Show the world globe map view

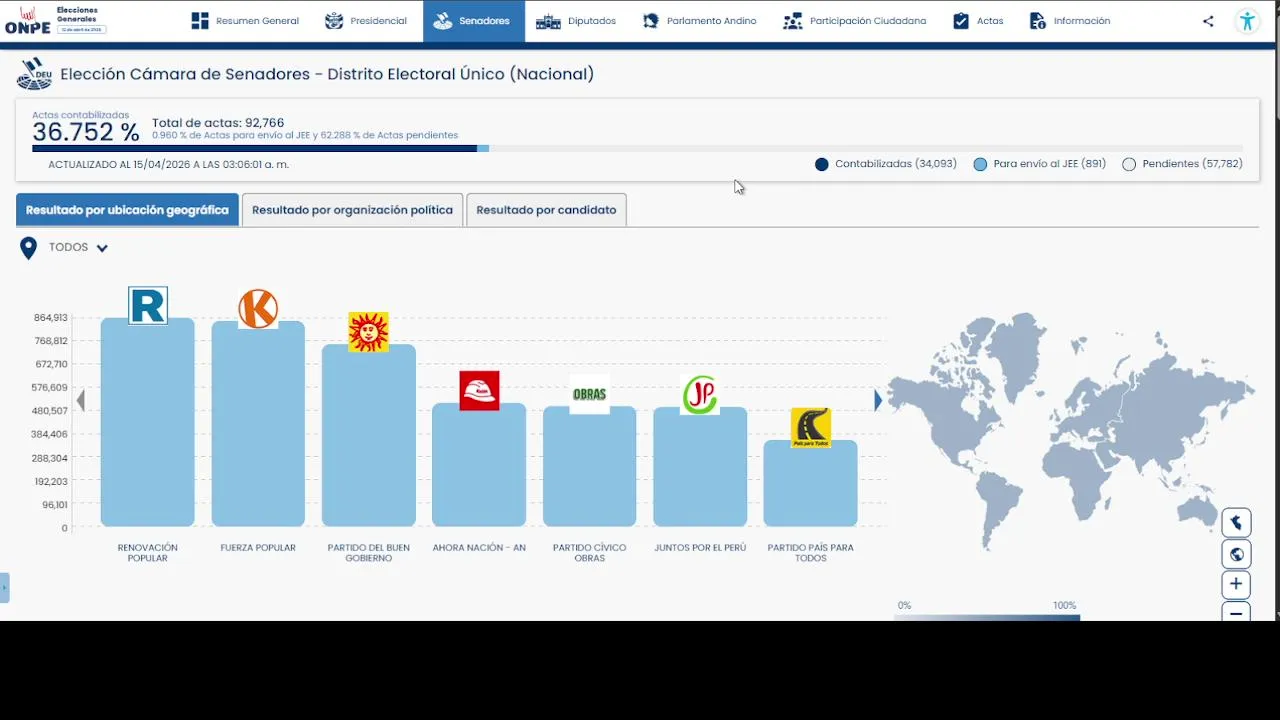[1236, 554]
